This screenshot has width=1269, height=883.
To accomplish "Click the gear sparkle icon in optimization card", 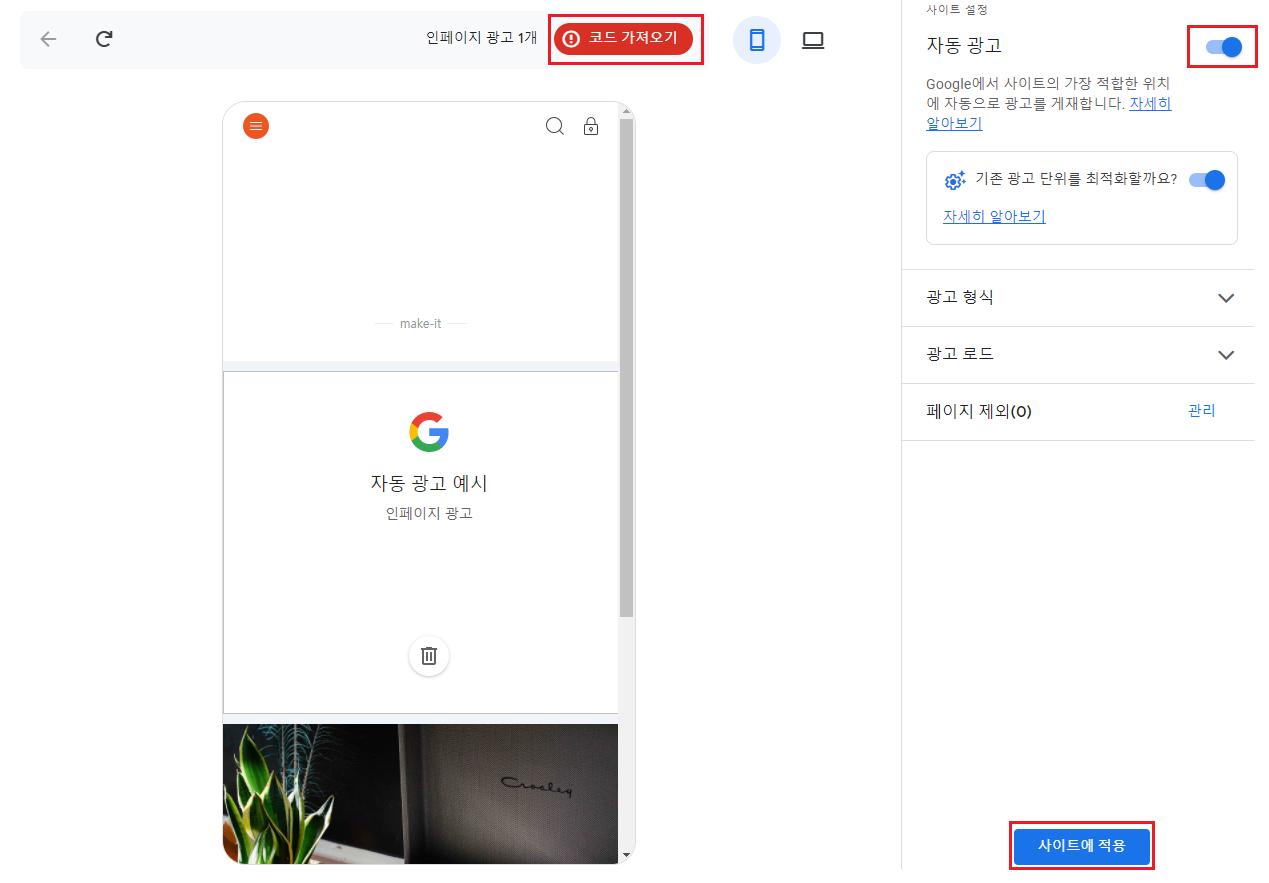I will coord(955,180).
